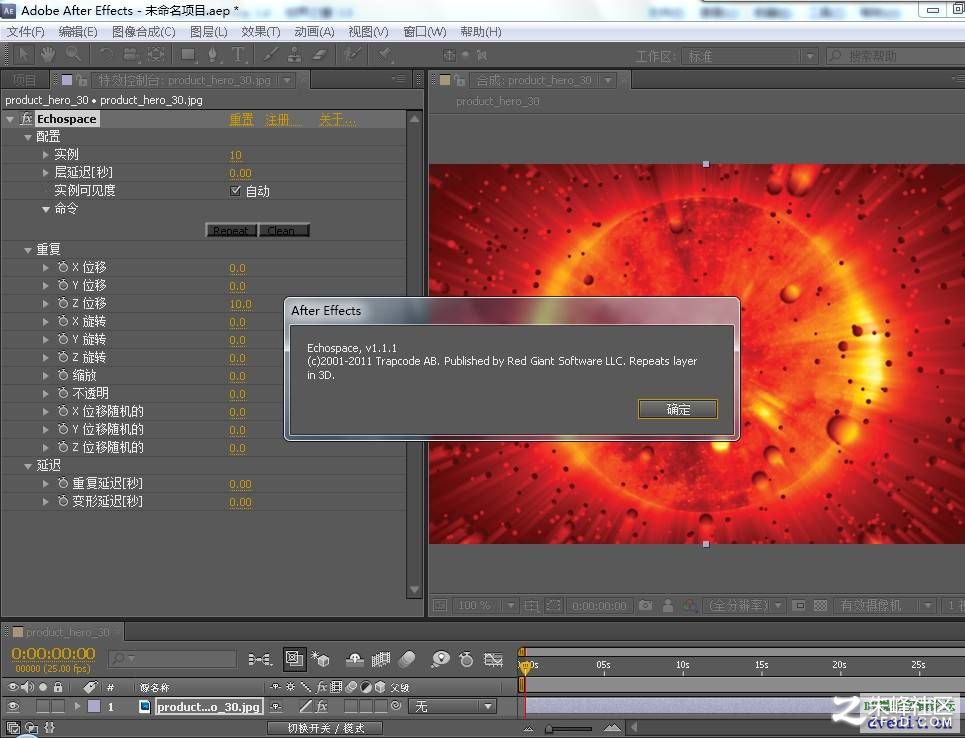Click the 关于... link for Echospace
Viewport: 965px width, 738px height.
337,119
